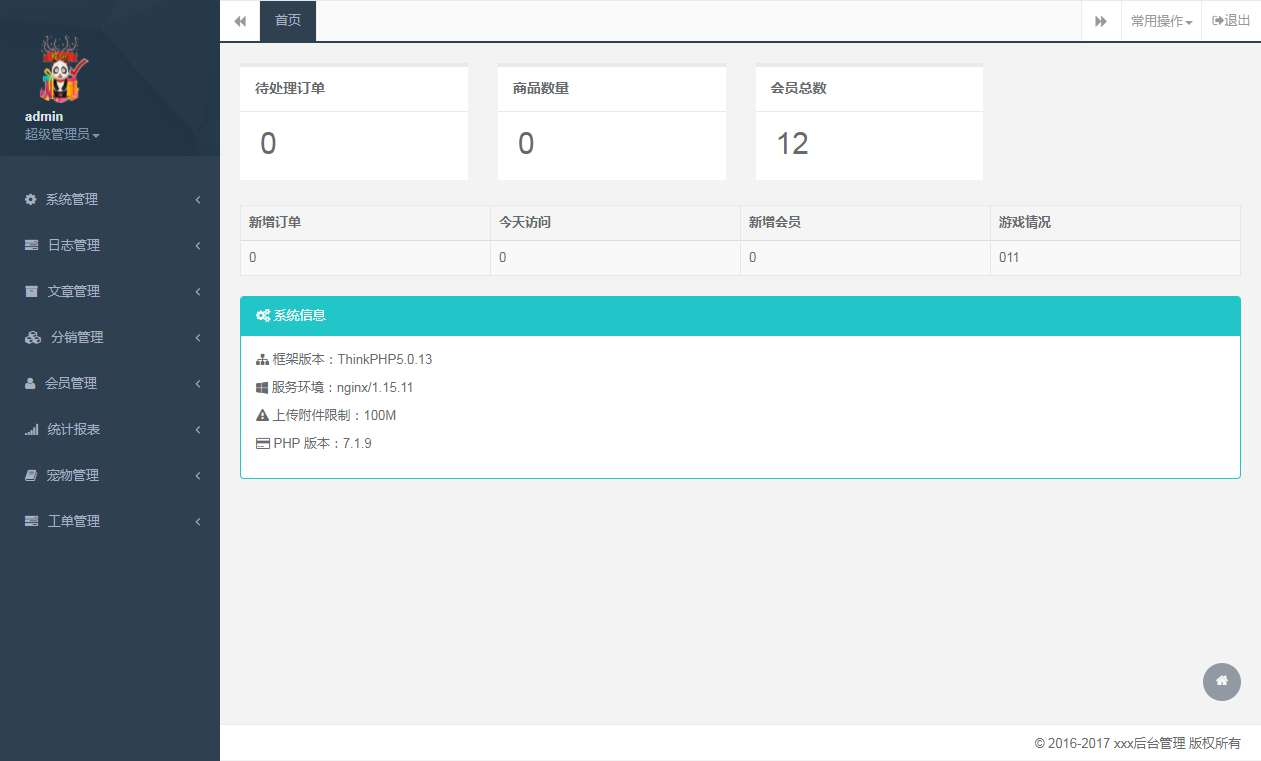Image resolution: width=1261 pixels, height=761 pixels.
Task: Click the bar chart icon beside 统计报表
Action: (x=31, y=429)
